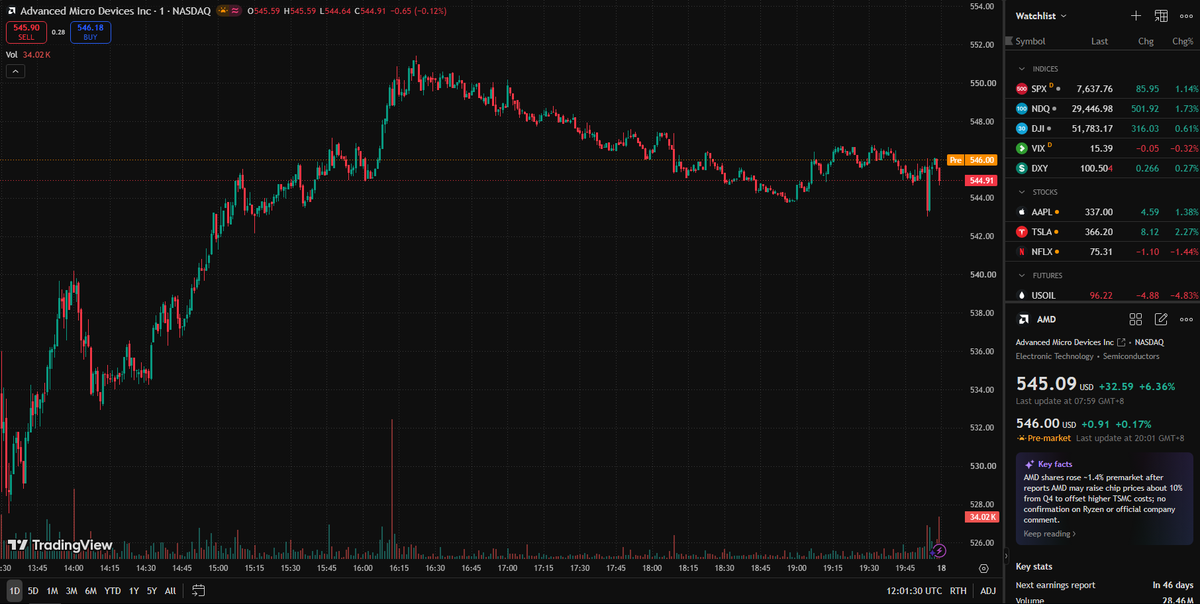Open the 12:01:30 UTC timezone menu
The height and width of the screenshot is (604, 1200).
click(914, 590)
